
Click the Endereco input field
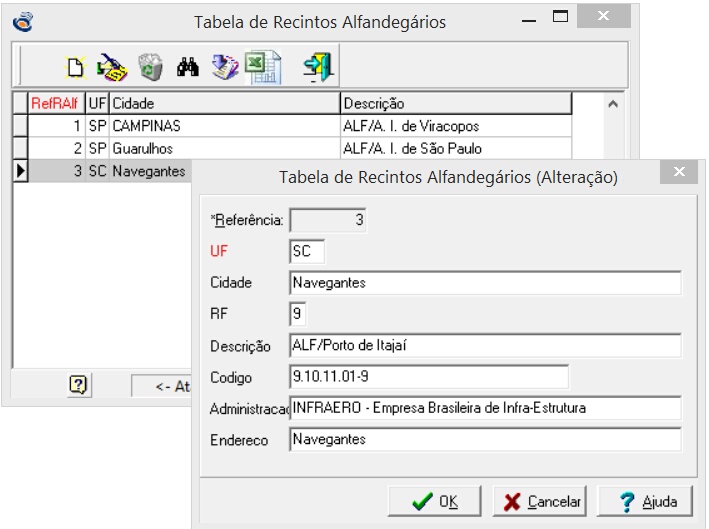485,439
